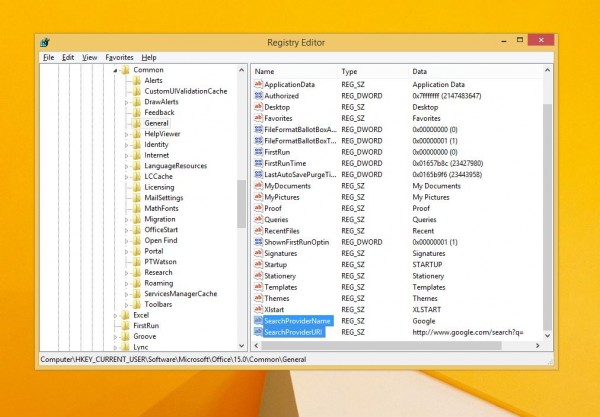Click the Templates string value icon
Image resolution: width=600 pixels, height=417 pixels.
(x=258, y=287)
